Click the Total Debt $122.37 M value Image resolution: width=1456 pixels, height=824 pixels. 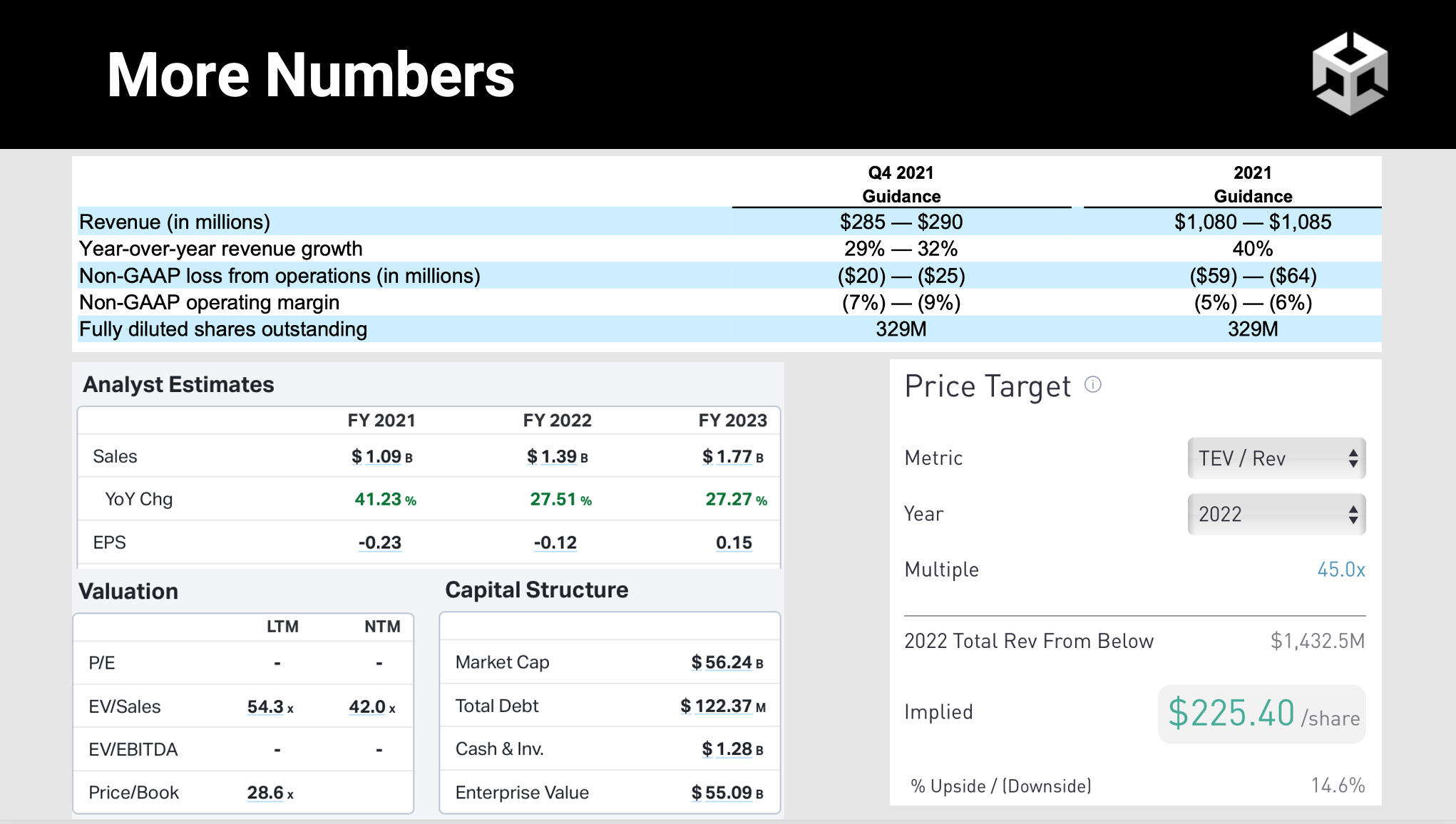click(x=723, y=706)
